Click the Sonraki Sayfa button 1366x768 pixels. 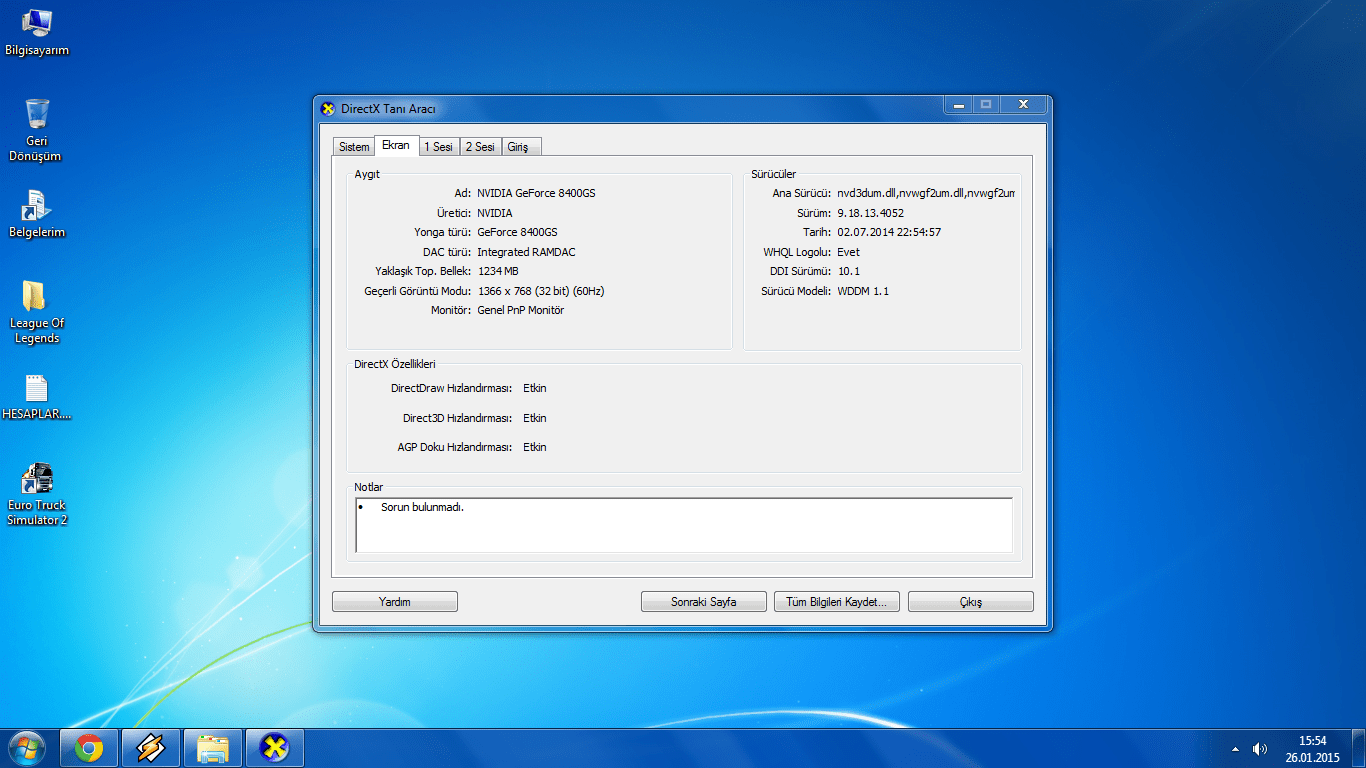pyautogui.click(x=704, y=602)
